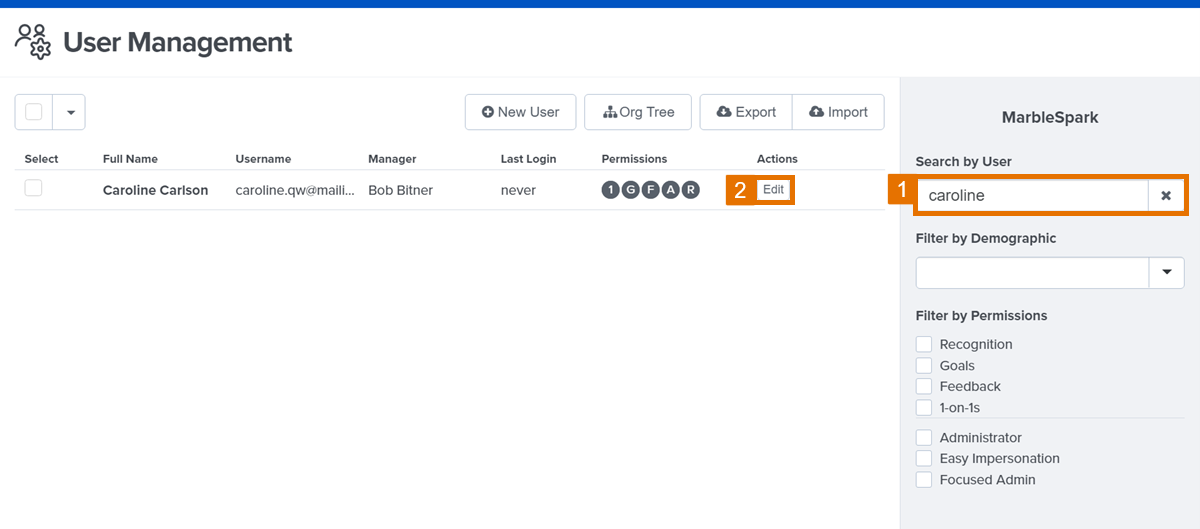Click permission badge 1 for Caroline Carlson
The image size is (1200, 529).
(x=610, y=190)
